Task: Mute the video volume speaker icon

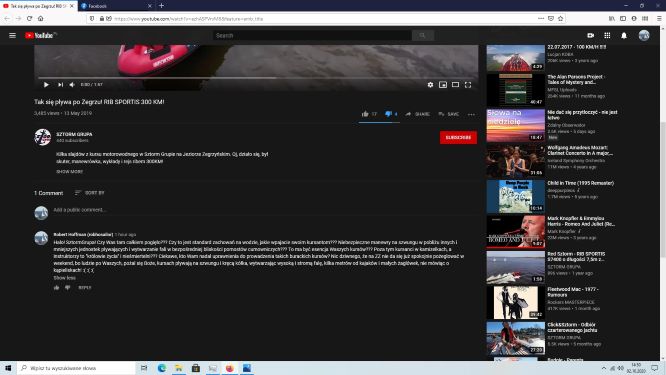Action: pyautogui.click(x=72, y=85)
